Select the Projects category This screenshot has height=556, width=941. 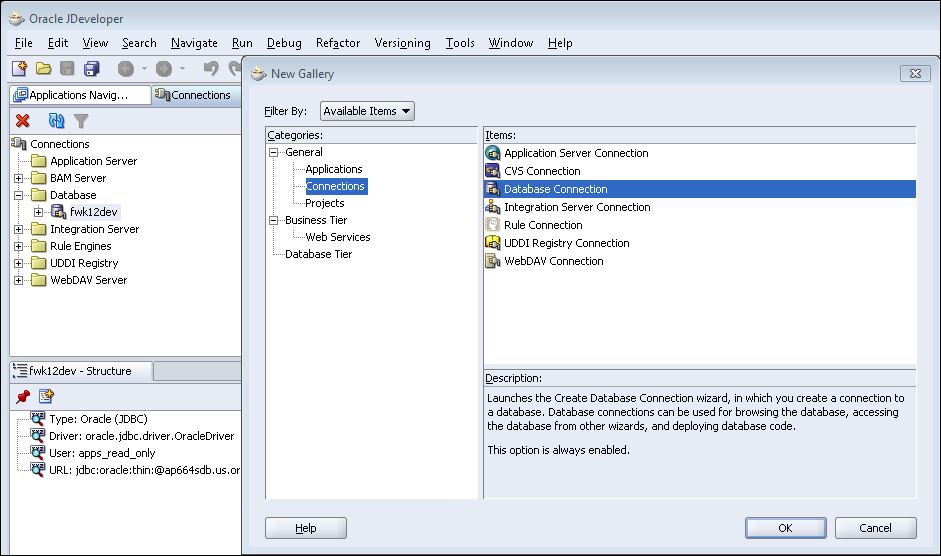pos(325,203)
